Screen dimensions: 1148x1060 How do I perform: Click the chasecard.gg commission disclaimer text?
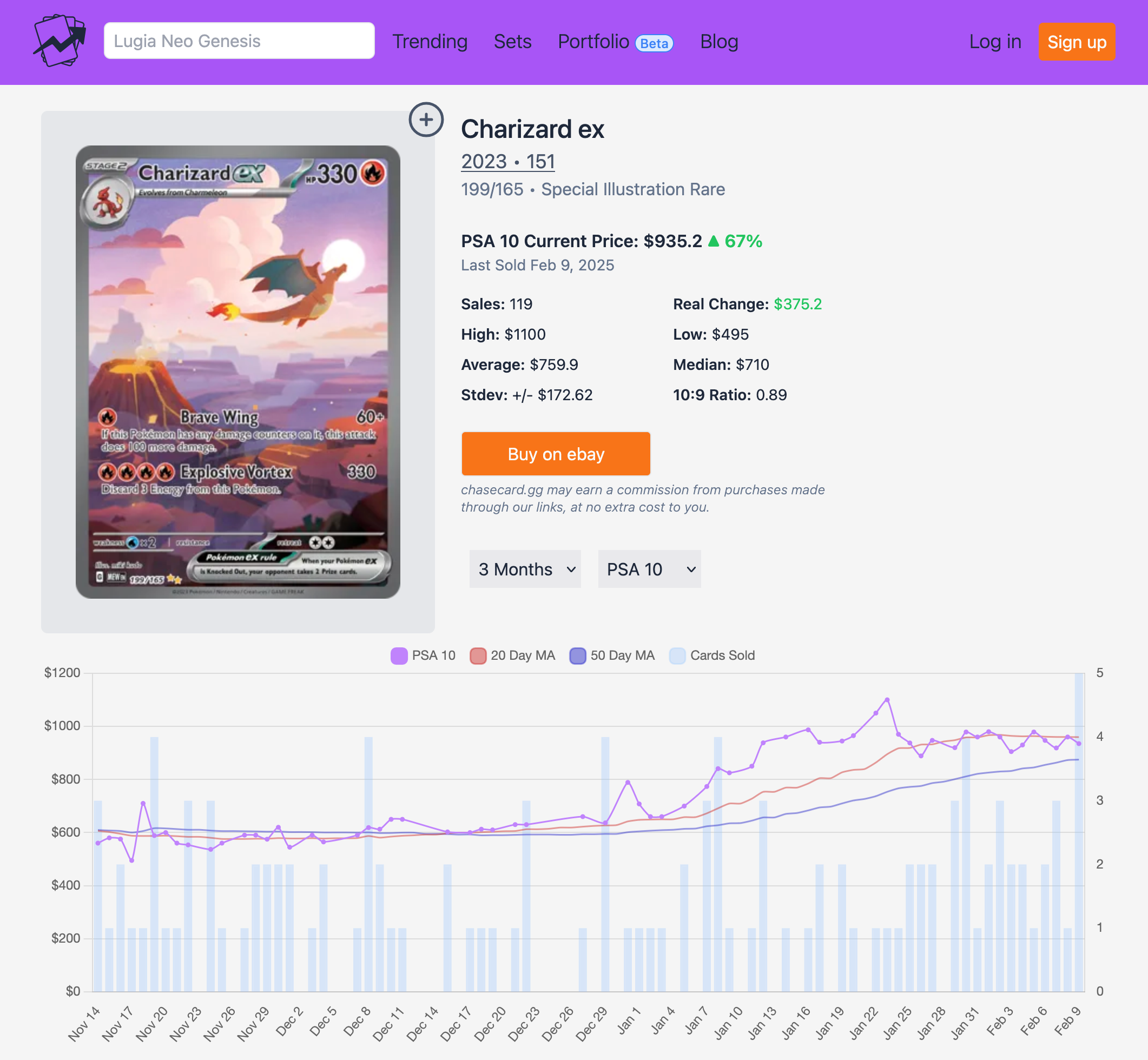[x=643, y=499]
